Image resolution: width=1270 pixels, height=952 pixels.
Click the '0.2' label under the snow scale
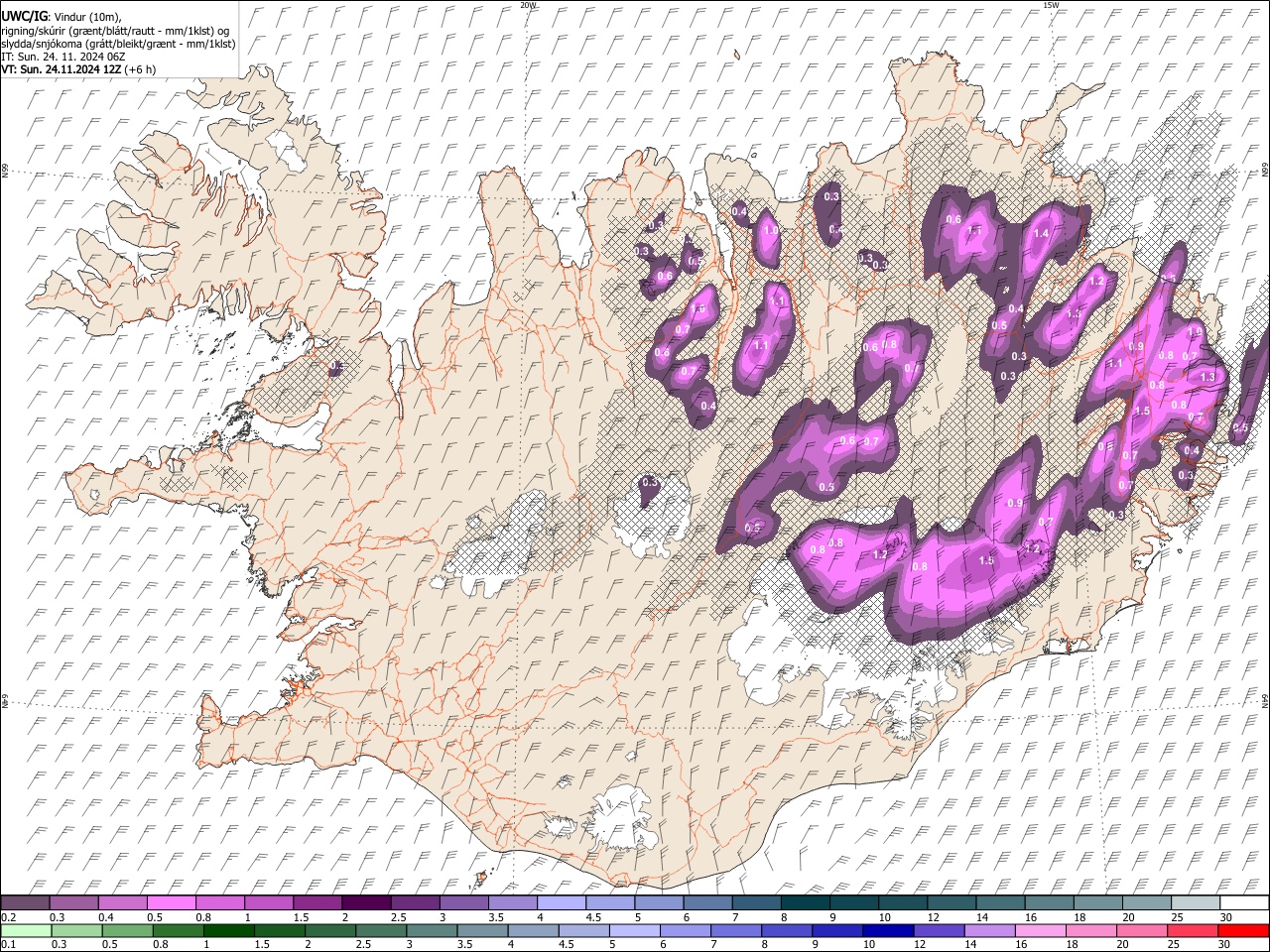(x=8, y=916)
